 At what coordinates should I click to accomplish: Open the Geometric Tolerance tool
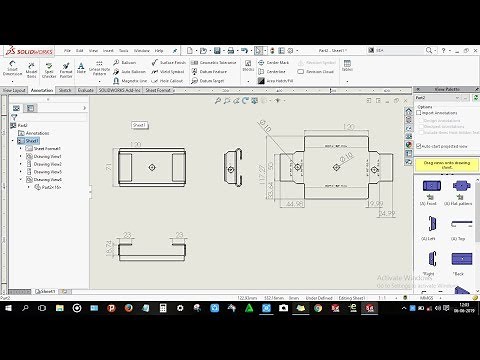click(213, 62)
